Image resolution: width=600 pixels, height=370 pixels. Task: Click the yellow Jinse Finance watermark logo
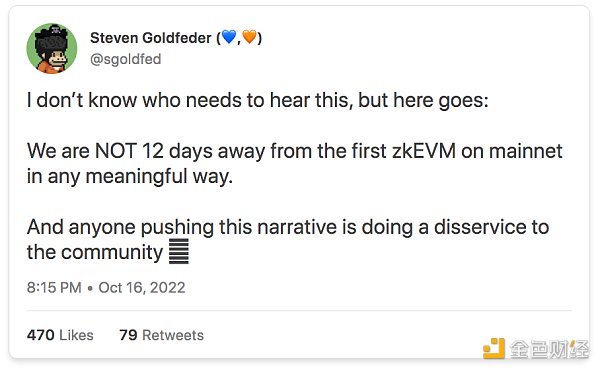pyautogui.click(x=494, y=348)
